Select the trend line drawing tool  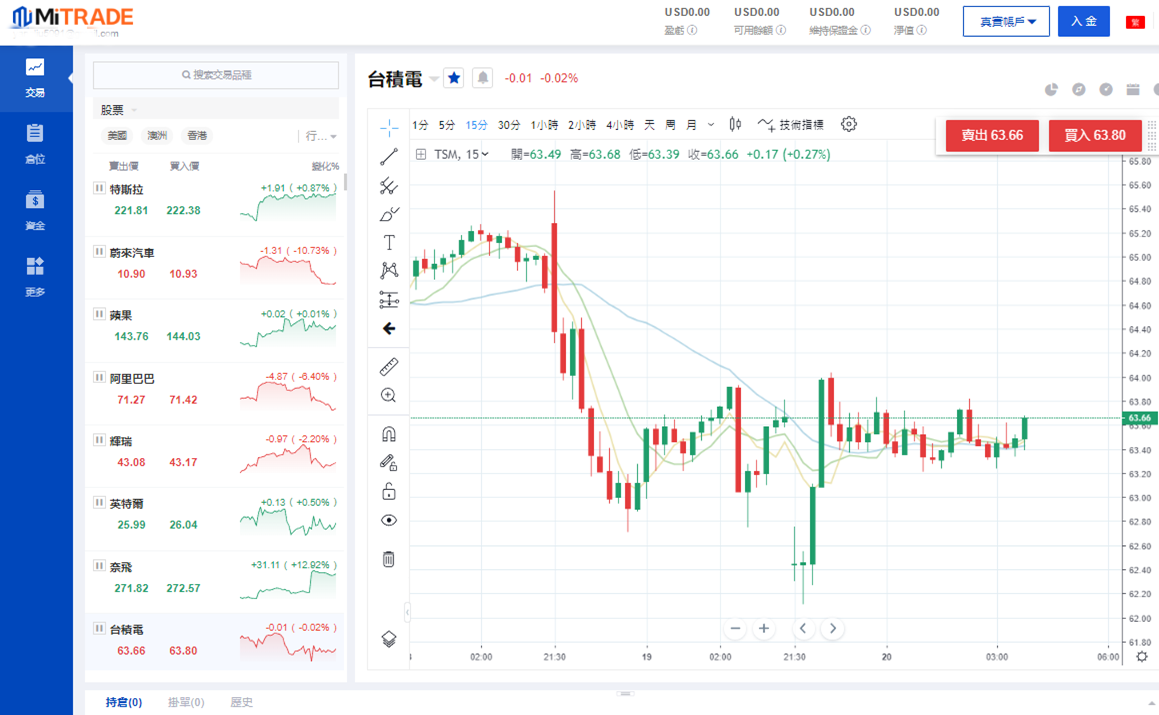coord(389,156)
